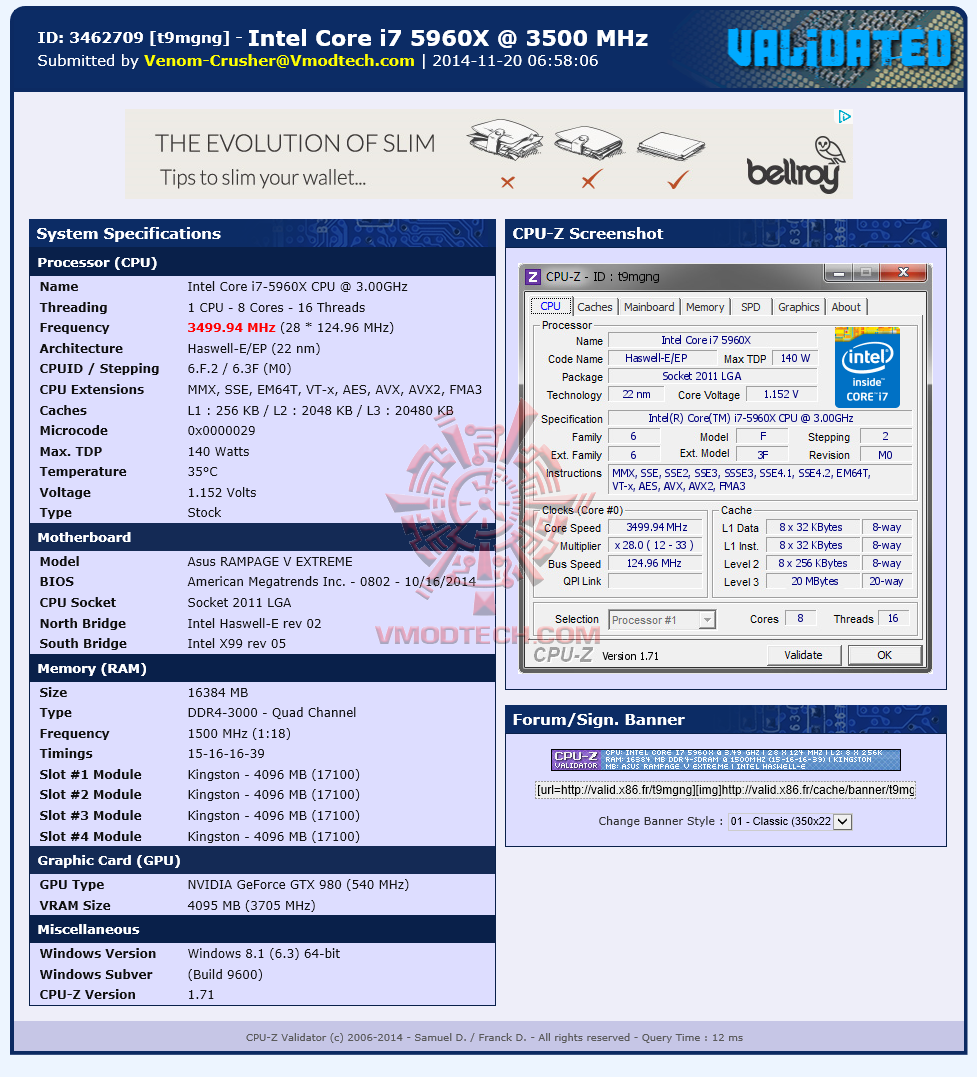
Task: Open the Caches tab
Action: pyautogui.click(x=594, y=307)
